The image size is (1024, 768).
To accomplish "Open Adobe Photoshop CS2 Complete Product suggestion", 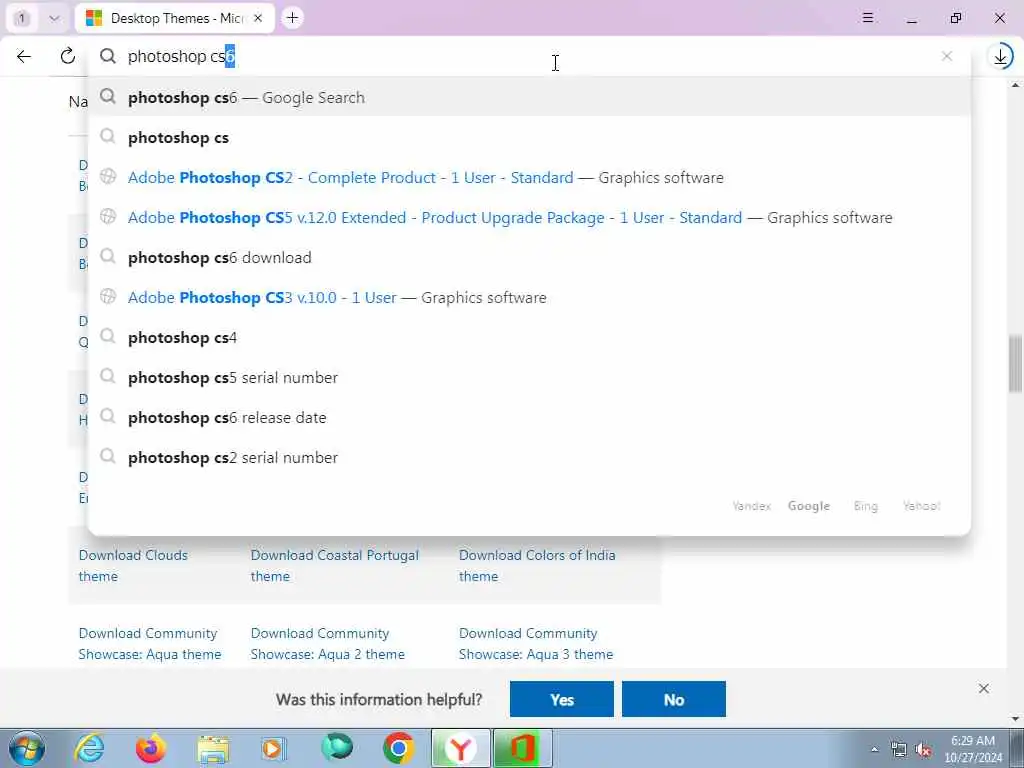I will [529, 178].
